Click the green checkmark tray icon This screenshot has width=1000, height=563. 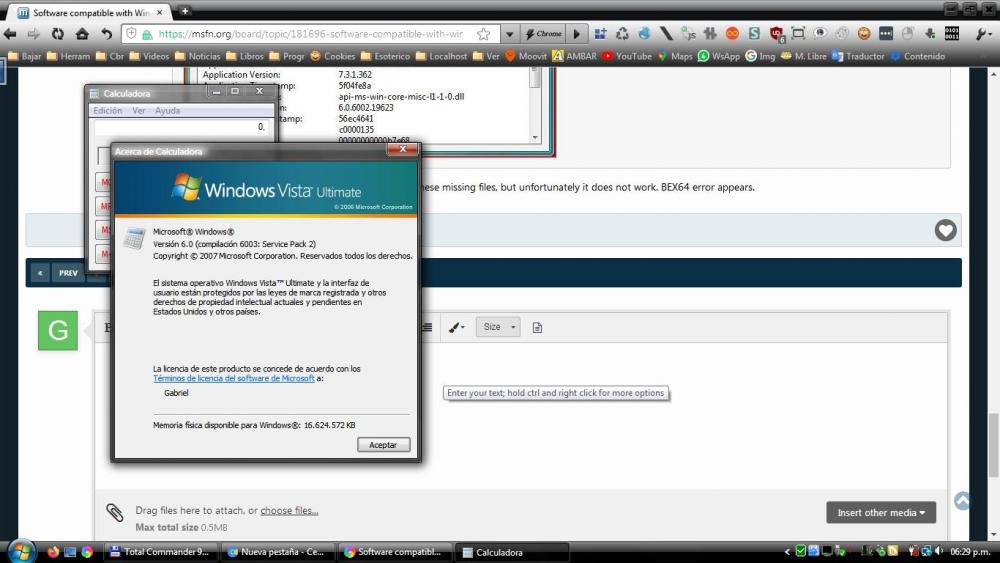click(x=800, y=551)
